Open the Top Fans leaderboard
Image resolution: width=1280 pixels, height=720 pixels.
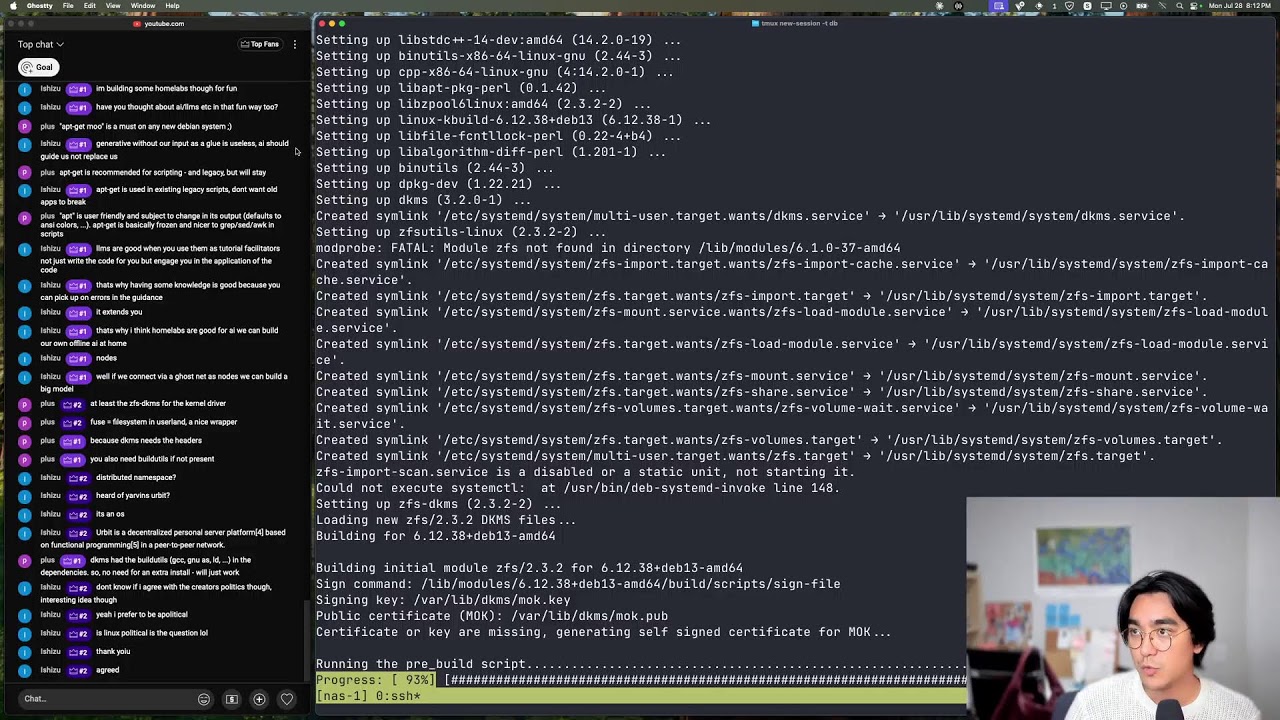[x=260, y=44]
